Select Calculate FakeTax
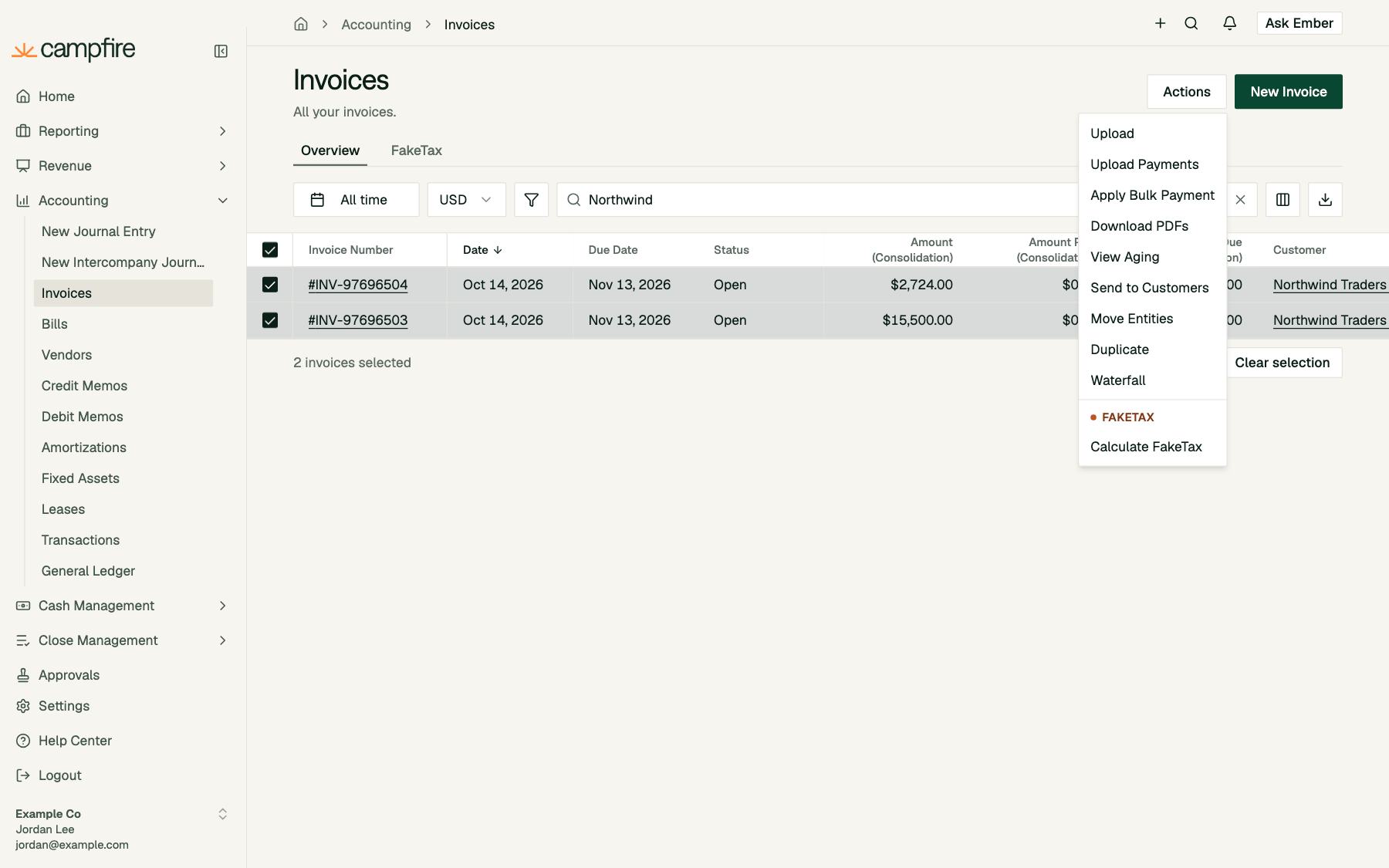1389x868 pixels. (1152, 447)
